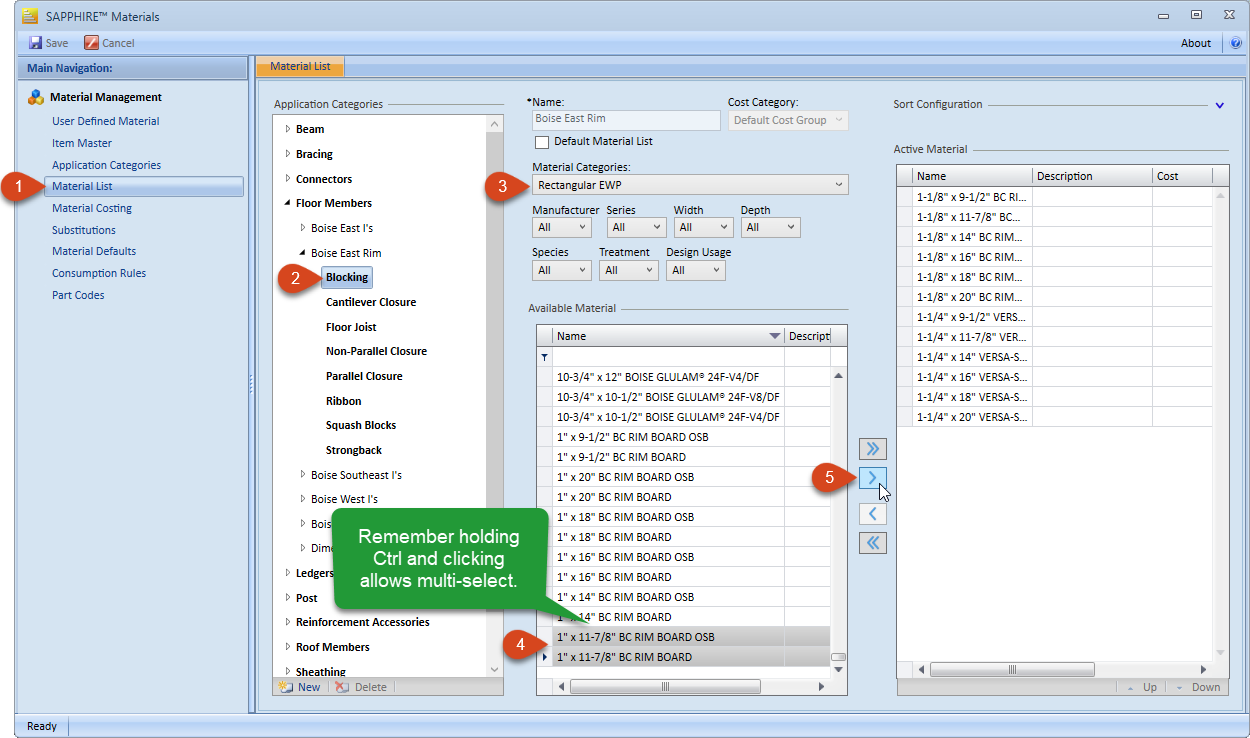Open the Series filter dropdown
The image size is (1250, 738).
click(x=634, y=228)
